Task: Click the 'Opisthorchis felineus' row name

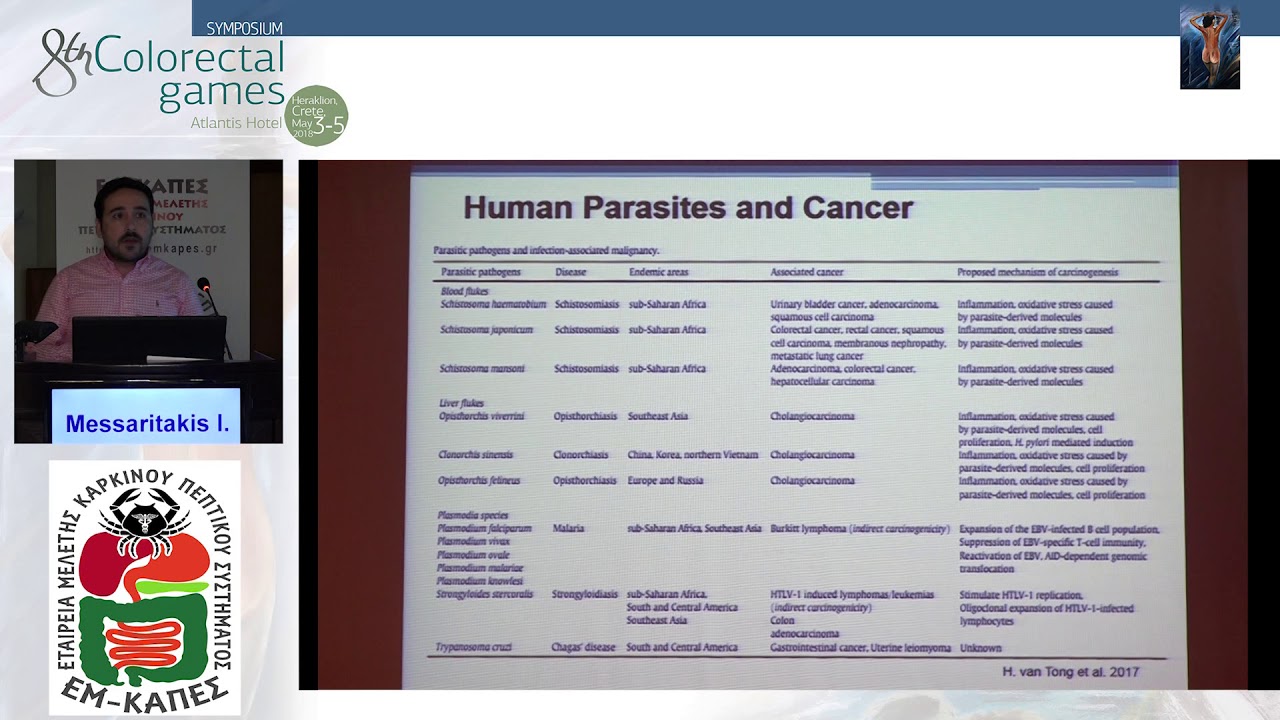Action: (x=479, y=481)
